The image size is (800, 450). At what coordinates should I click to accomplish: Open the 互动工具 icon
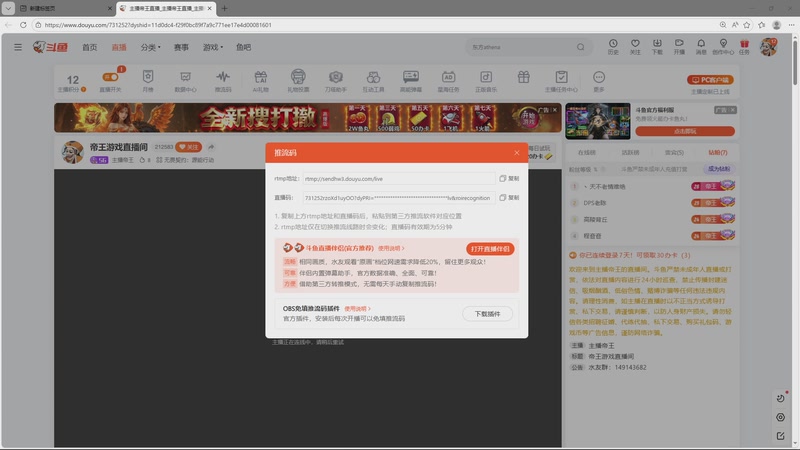coord(373,81)
